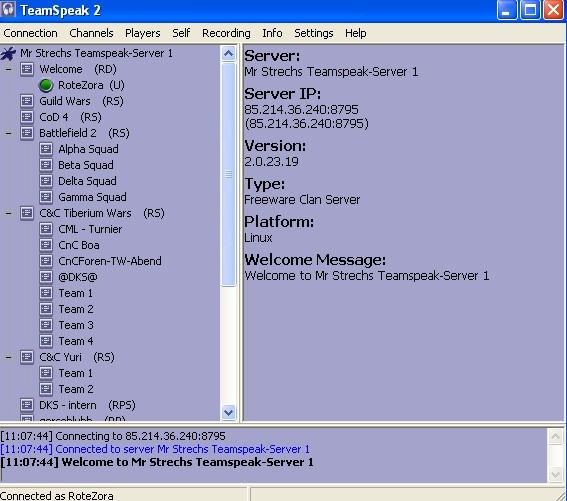Select the CnCForen-TW-Abend channel name

(110, 261)
